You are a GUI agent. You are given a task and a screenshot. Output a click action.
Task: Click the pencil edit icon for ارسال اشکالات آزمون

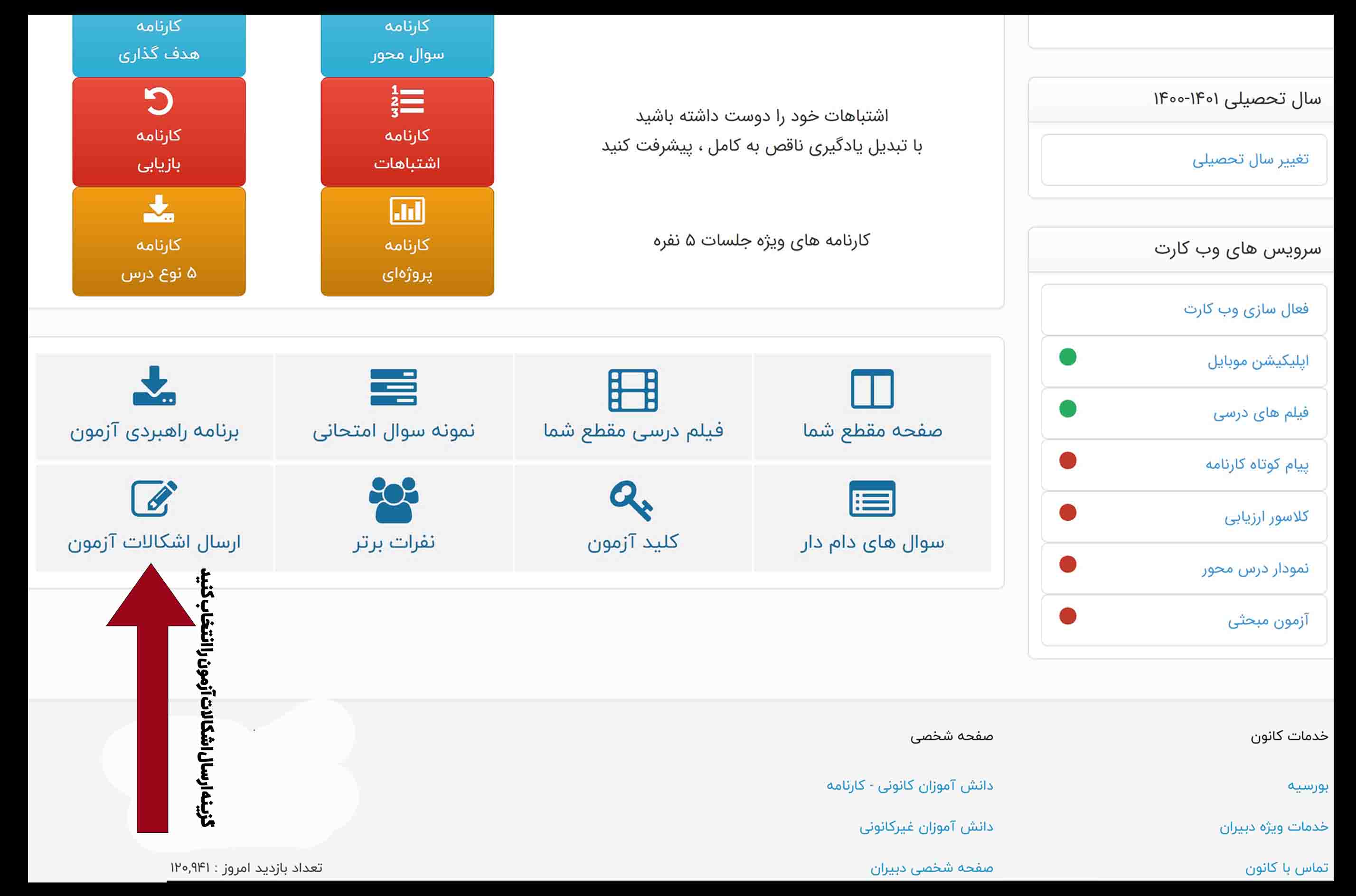point(154,498)
